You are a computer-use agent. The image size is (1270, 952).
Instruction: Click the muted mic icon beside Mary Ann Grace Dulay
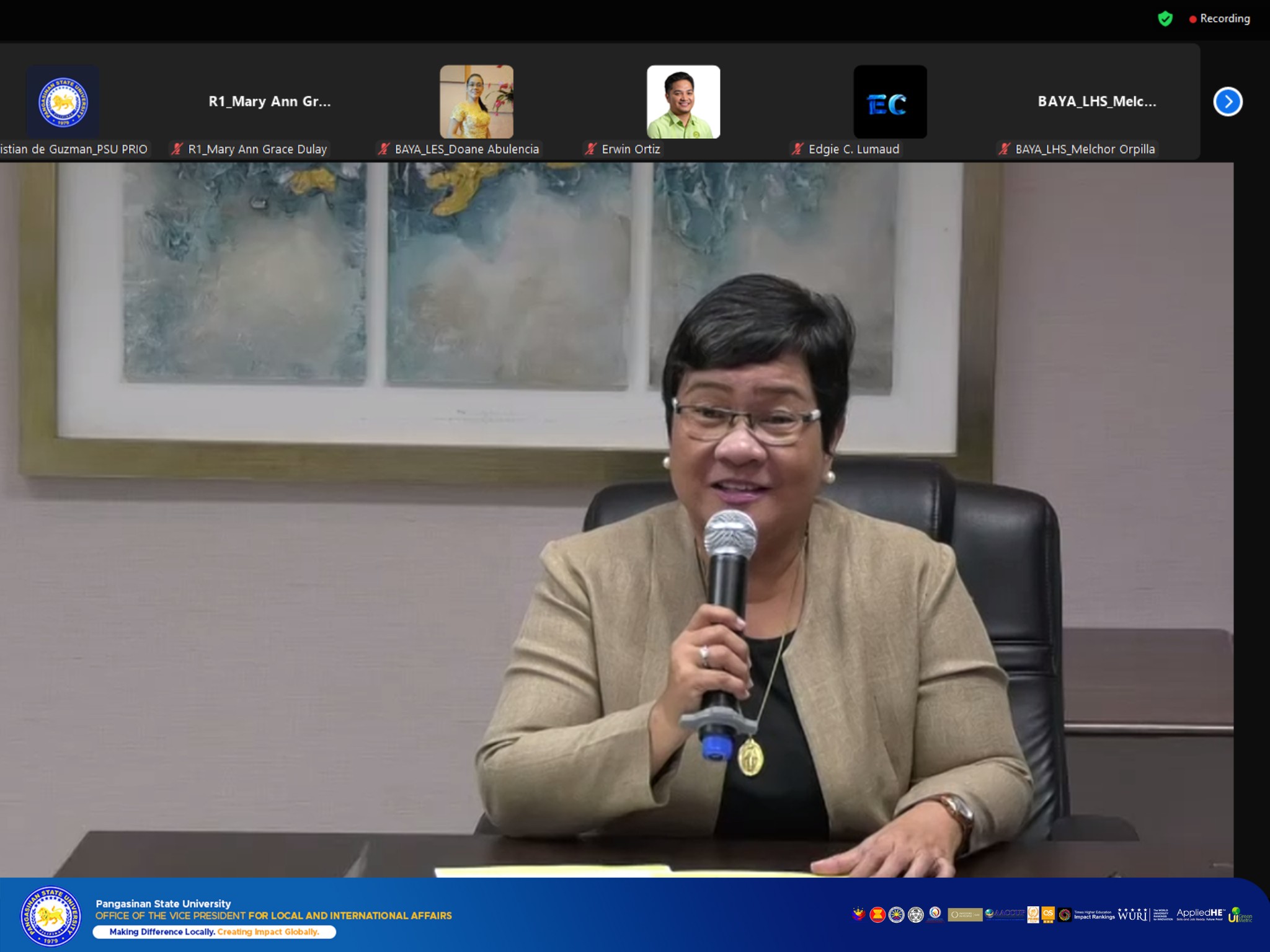click(x=177, y=149)
